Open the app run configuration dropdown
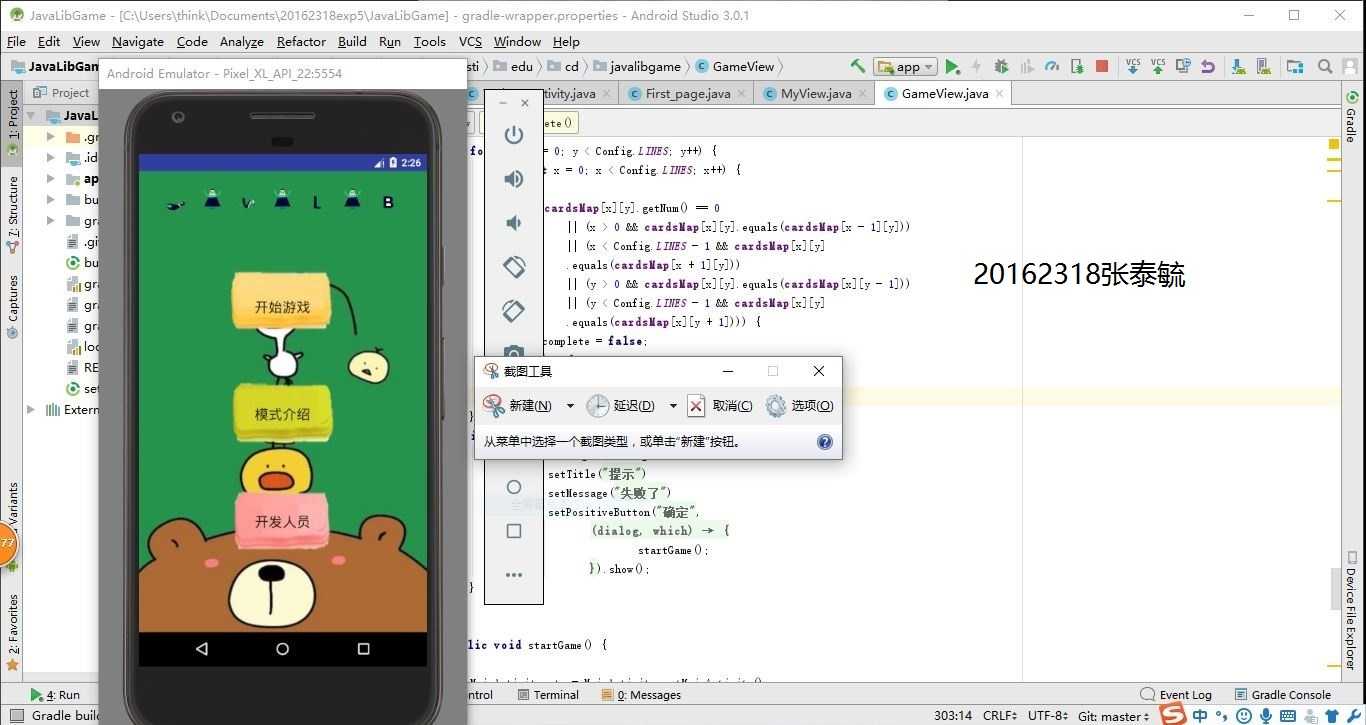 tap(905, 66)
